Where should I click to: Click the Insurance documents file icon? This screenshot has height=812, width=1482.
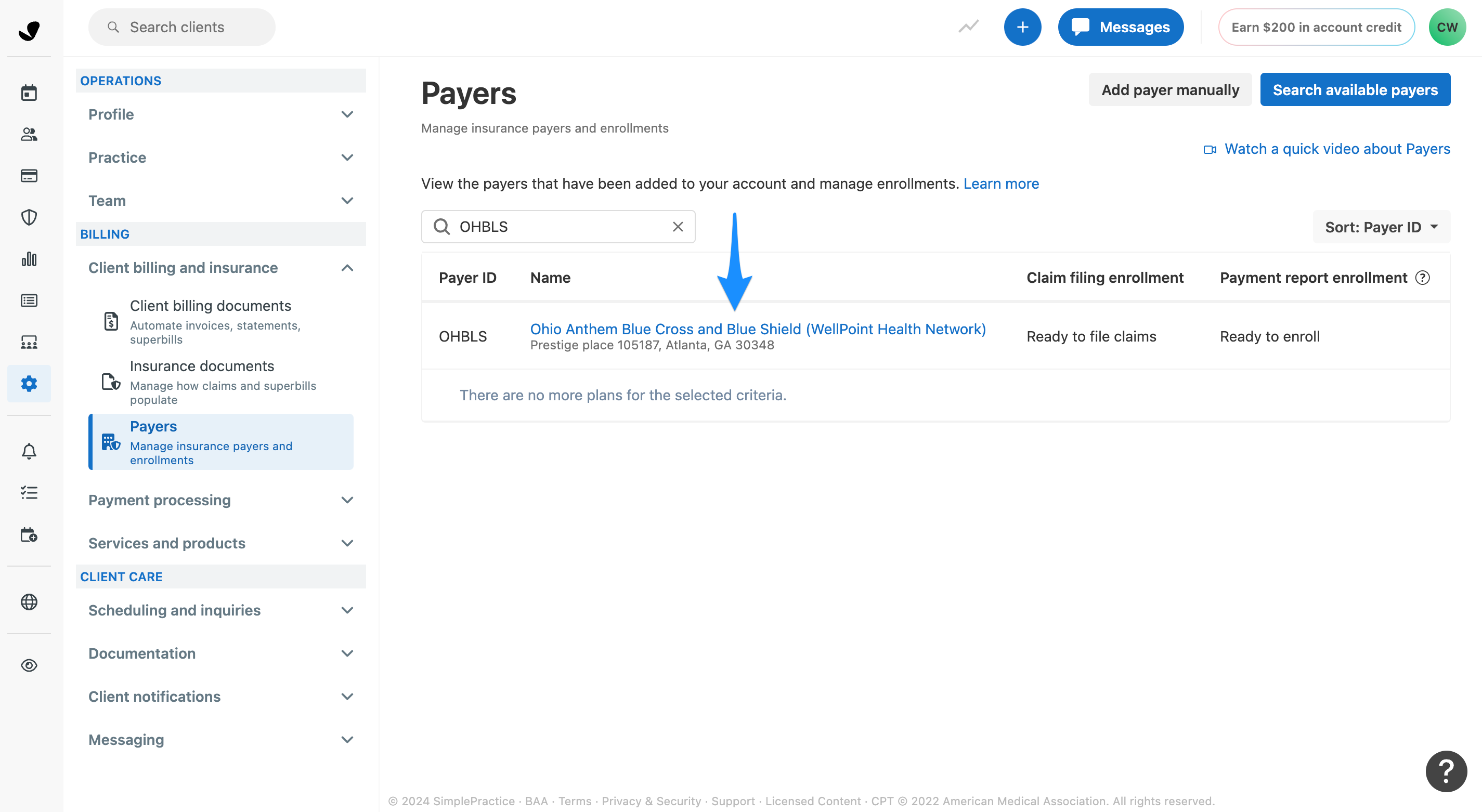click(111, 381)
